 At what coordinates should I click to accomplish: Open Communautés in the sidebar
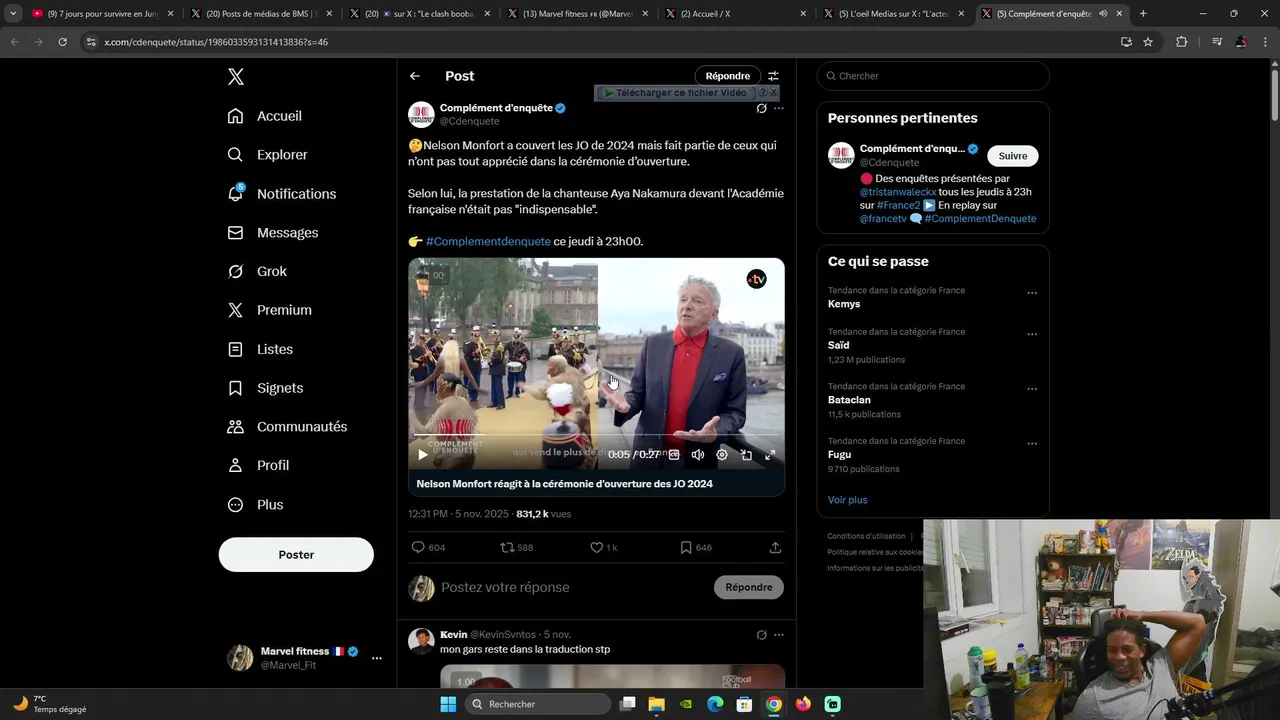[x=287, y=426]
